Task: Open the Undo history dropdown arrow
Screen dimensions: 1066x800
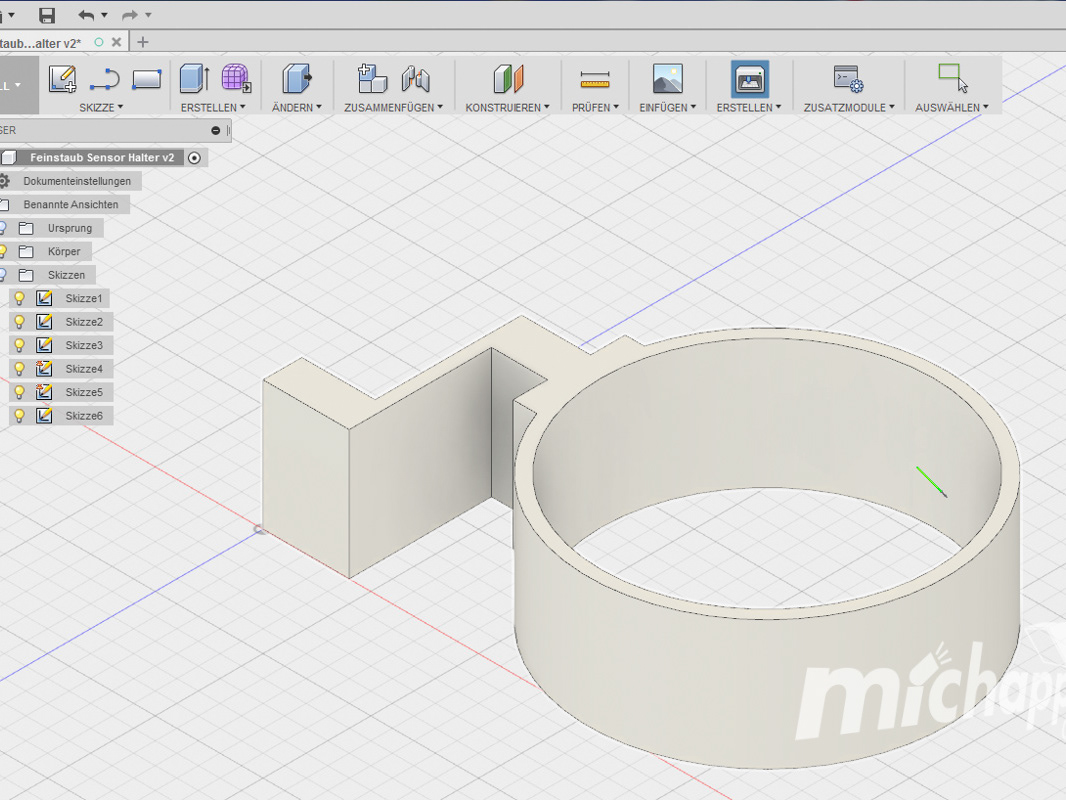Action: pyautogui.click(x=104, y=15)
